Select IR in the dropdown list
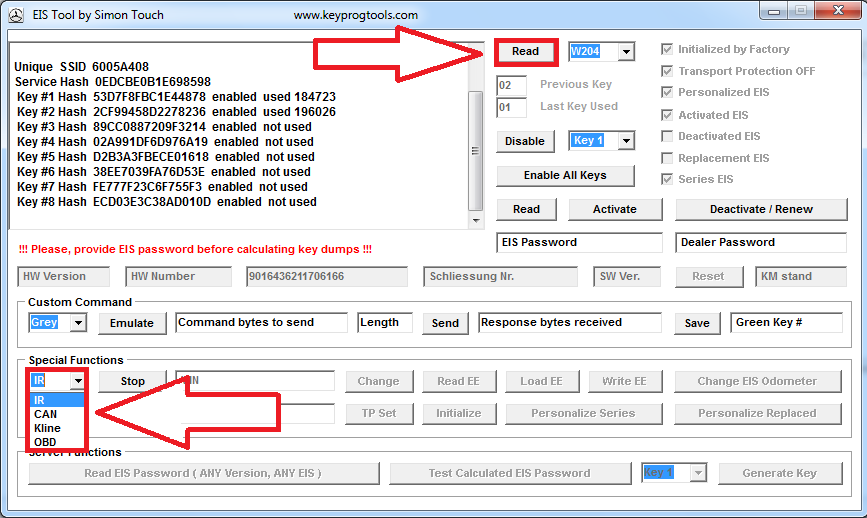867x518 pixels. coord(57,400)
